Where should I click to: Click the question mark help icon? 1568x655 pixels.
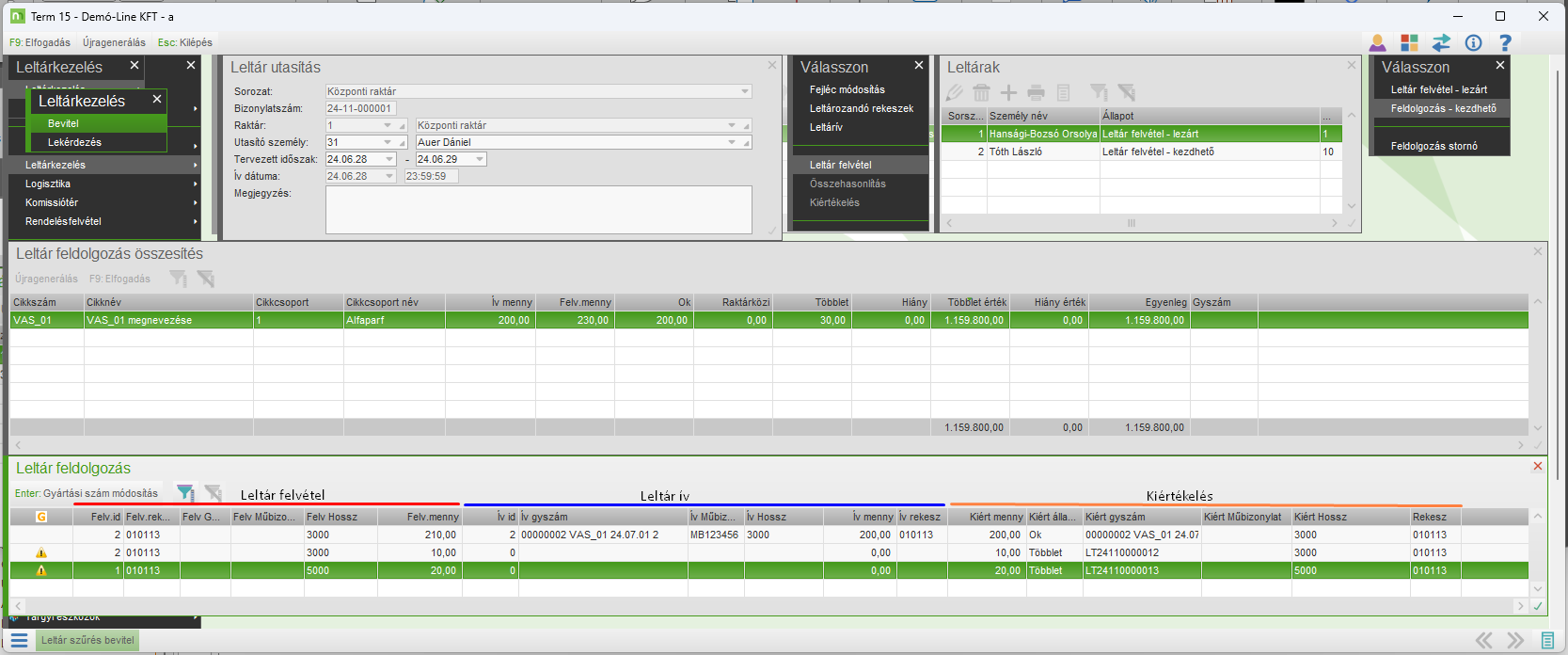[1505, 42]
